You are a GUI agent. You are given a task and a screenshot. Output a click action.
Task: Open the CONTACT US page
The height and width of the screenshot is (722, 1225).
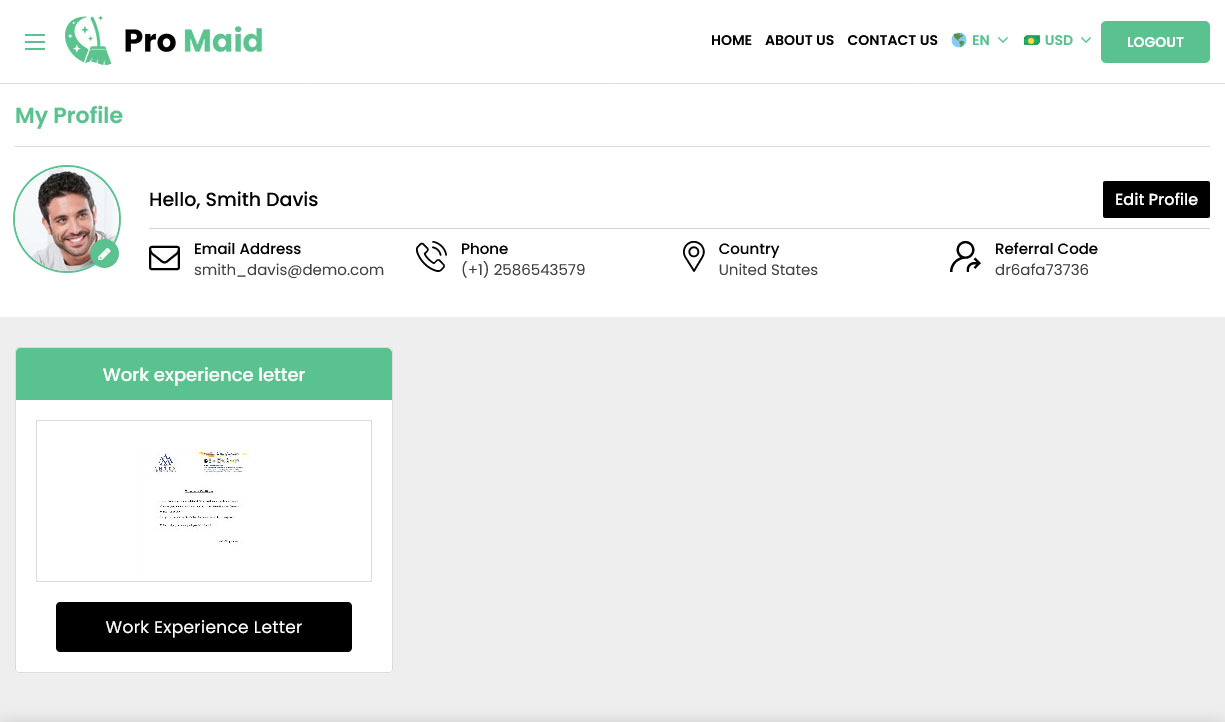click(x=892, y=40)
